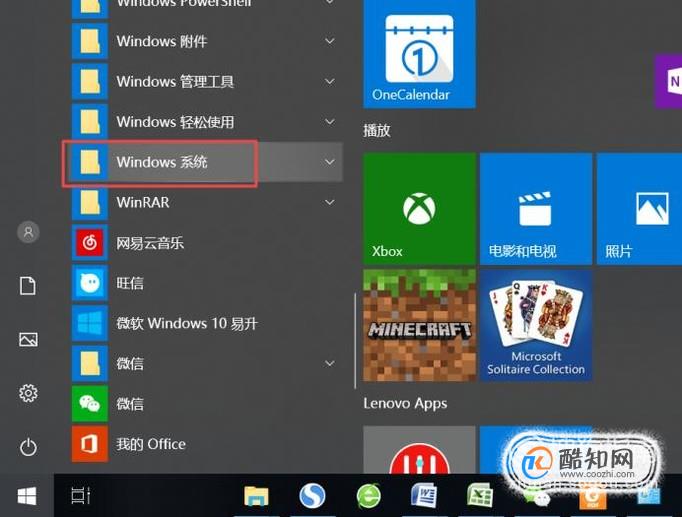682x517 pixels.
Task: Open the WinRAR folder entry
Action: click(207, 203)
